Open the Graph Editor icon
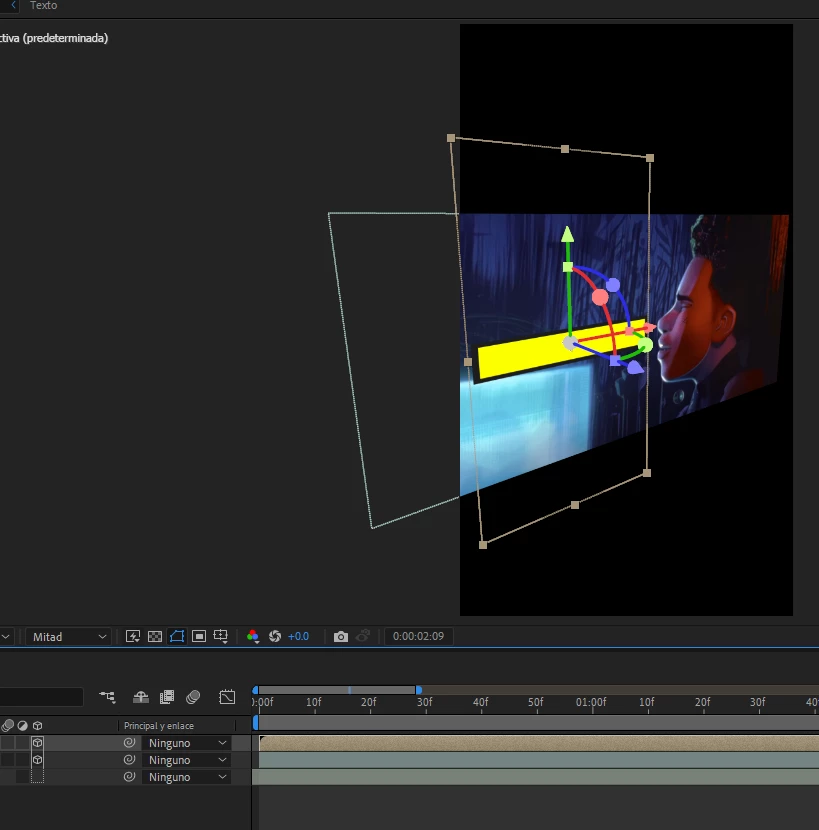Screen dimensions: 819x830 point(227,697)
